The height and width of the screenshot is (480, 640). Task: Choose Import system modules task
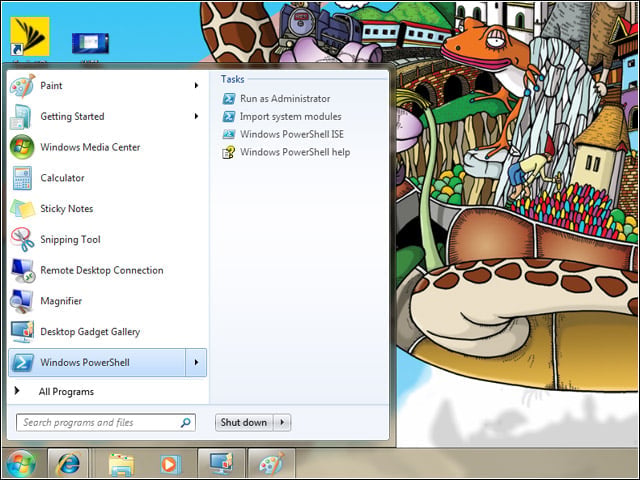pos(291,117)
